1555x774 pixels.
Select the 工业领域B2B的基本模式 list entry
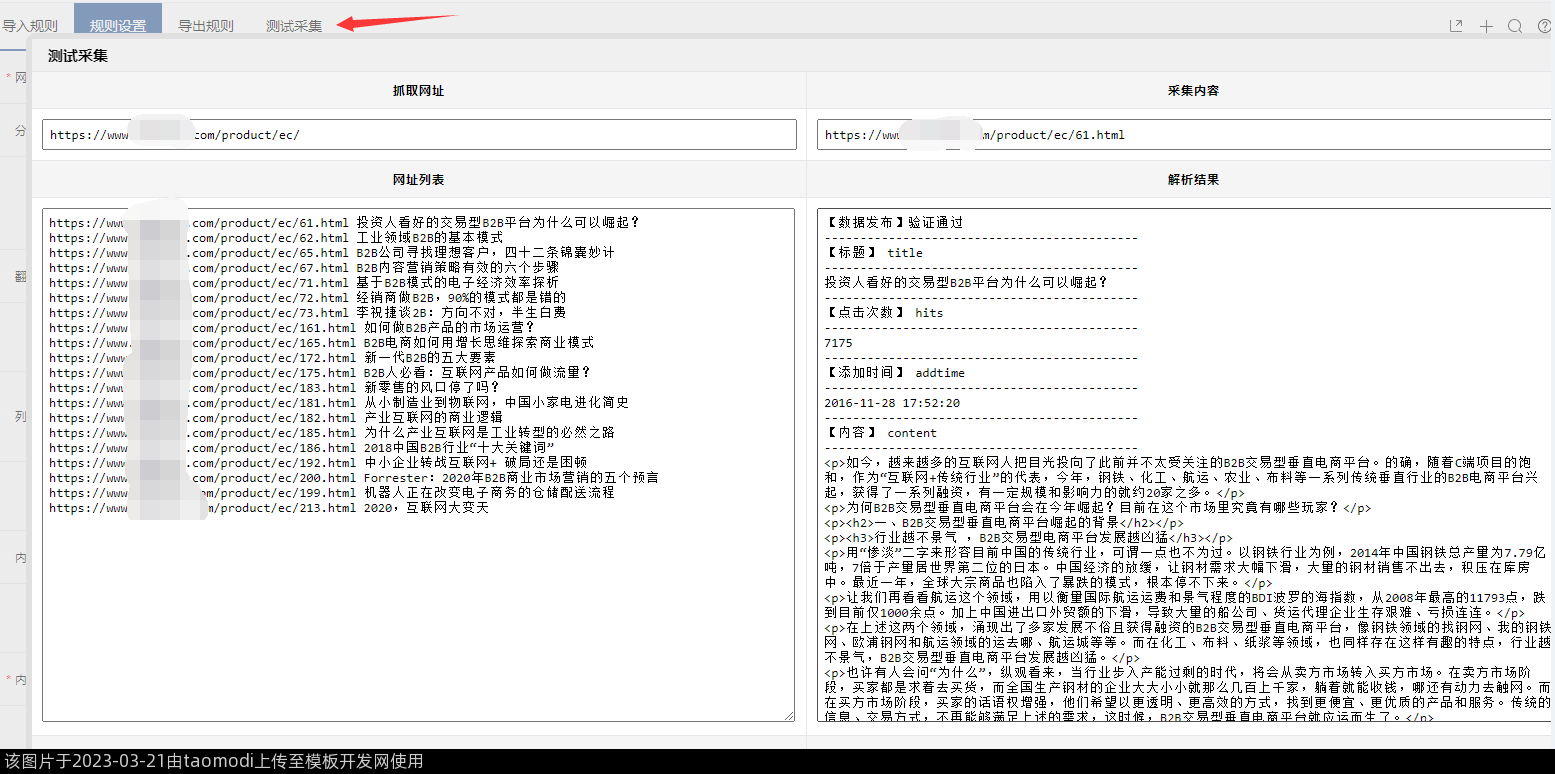coord(429,238)
